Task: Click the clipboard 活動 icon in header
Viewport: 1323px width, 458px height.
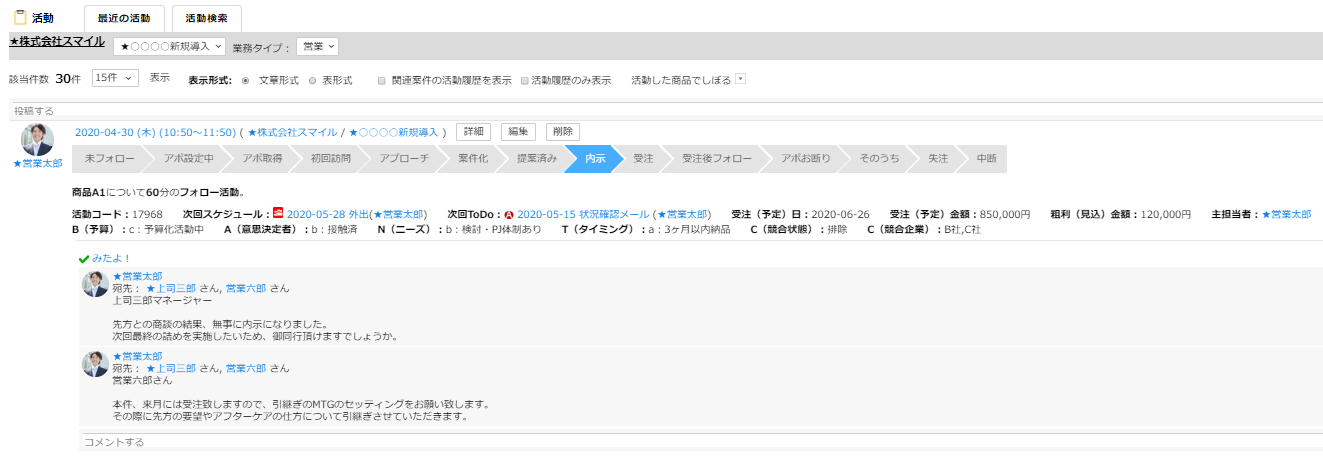Action: pyautogui.click(x=18, y=17)
